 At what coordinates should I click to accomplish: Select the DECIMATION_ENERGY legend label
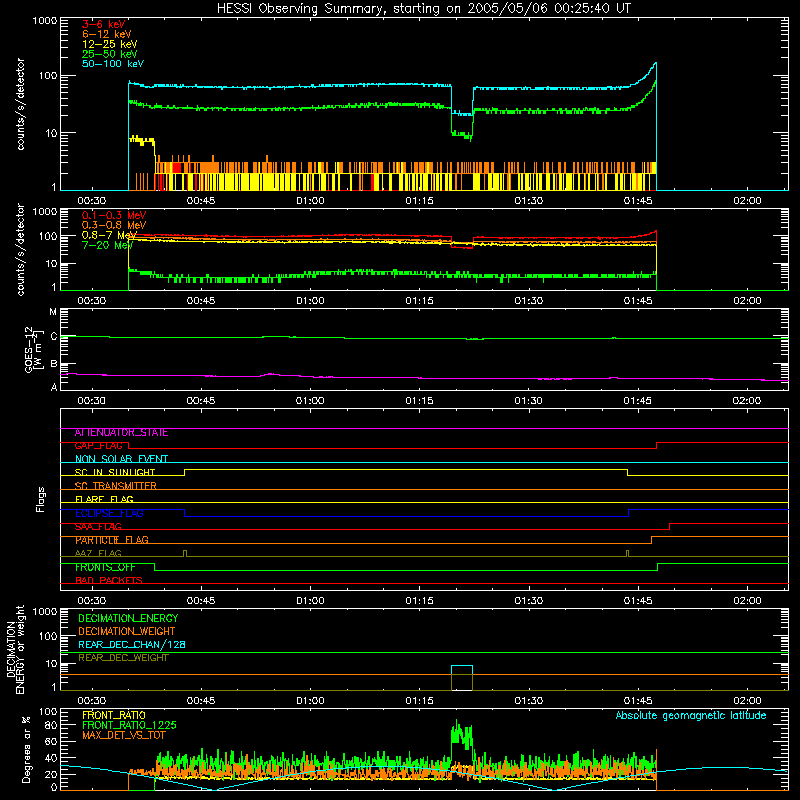[x=128, y=618]
